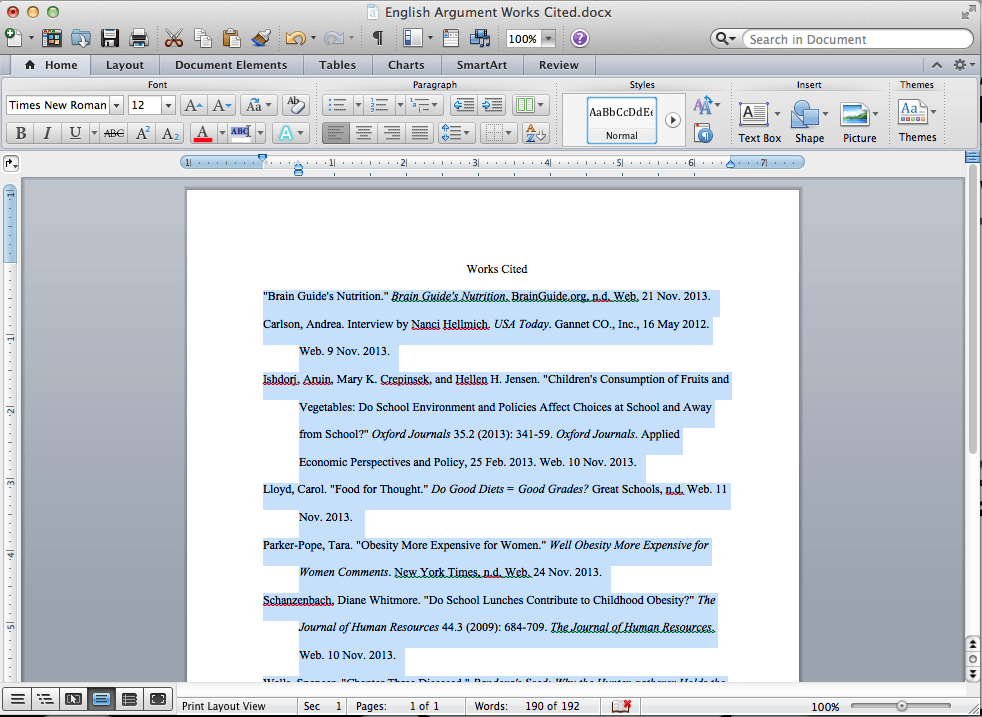Viewport: 982px width, 717px height.
Task: Open the Themes gallery
Action: click(x=917, y=121)
